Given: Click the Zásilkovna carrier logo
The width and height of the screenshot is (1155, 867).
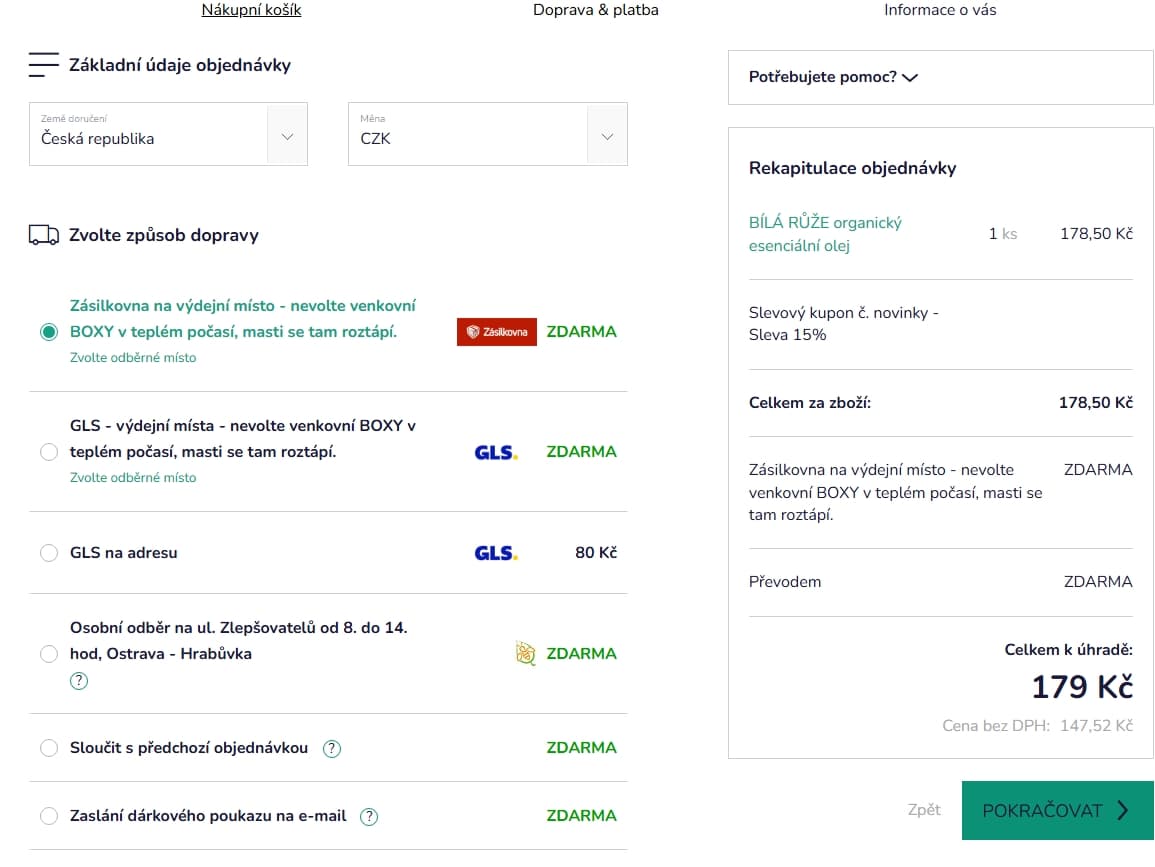Looking at the screenshot, I should click(x=496, y=332).
